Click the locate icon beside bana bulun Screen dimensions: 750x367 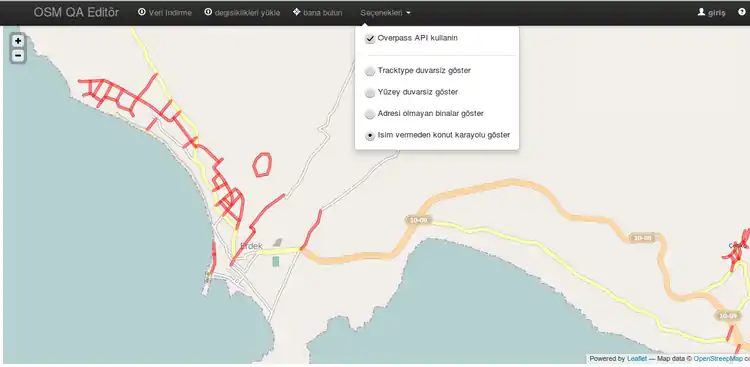pos(296,12)
